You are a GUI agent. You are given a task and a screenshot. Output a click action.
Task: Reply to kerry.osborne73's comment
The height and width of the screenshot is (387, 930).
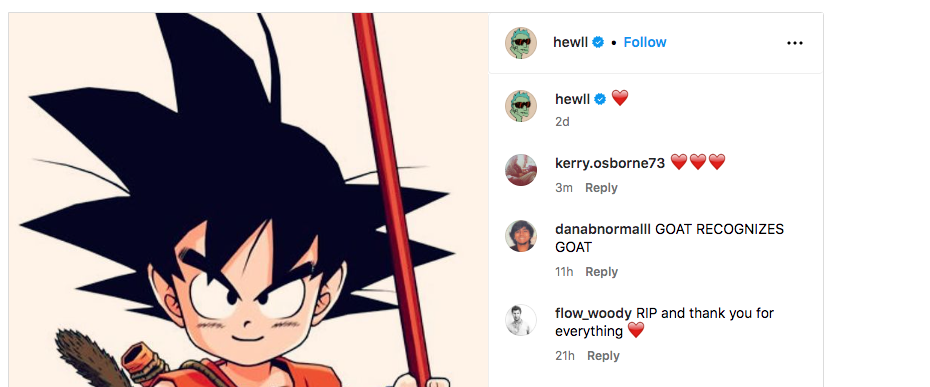(601, 188)
